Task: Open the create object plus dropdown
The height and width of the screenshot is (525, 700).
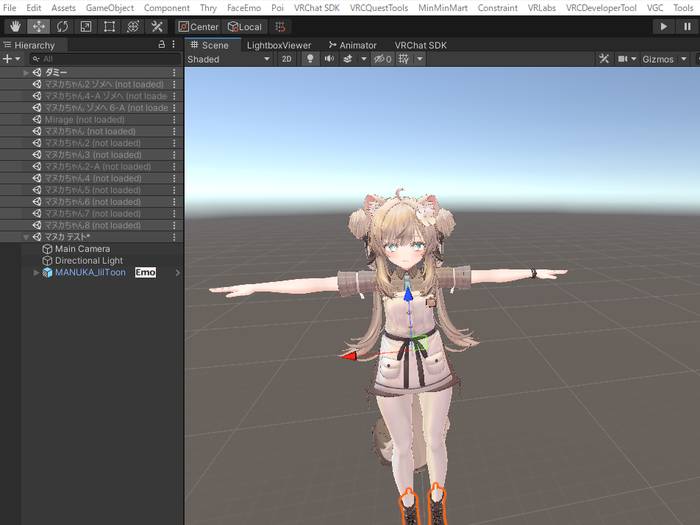Action: pos(12,59)
